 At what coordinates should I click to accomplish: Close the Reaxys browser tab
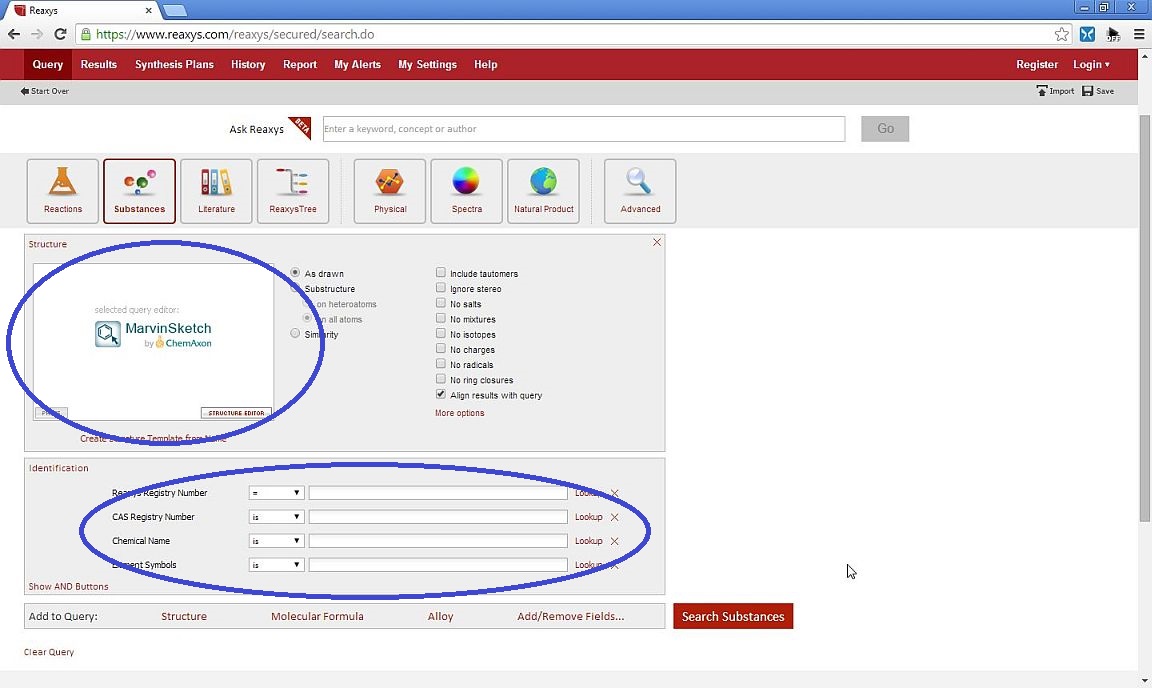coord(148,10)
